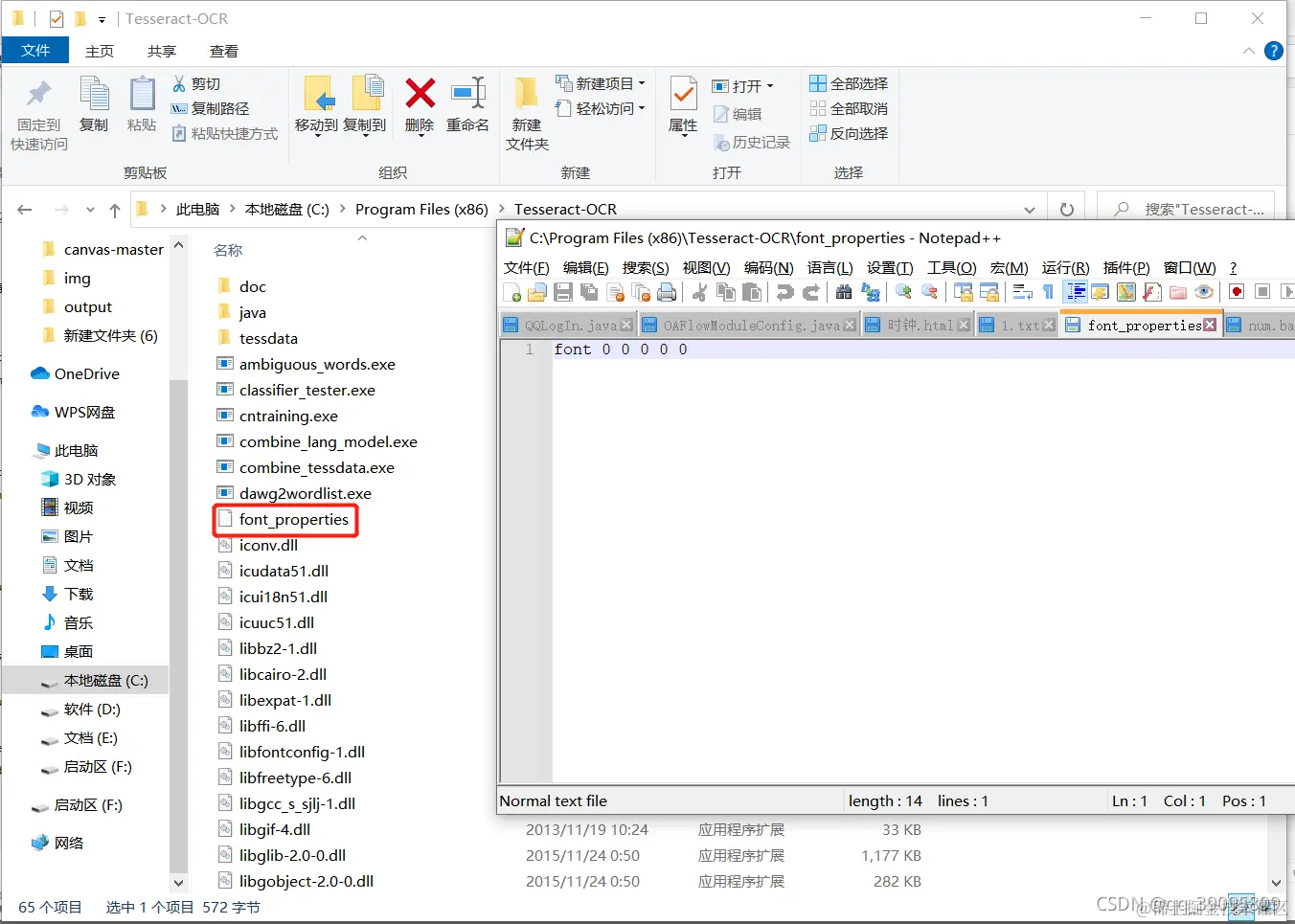Switch to Explorer View tab
The image size is (1295, 924).
(224, 51)
